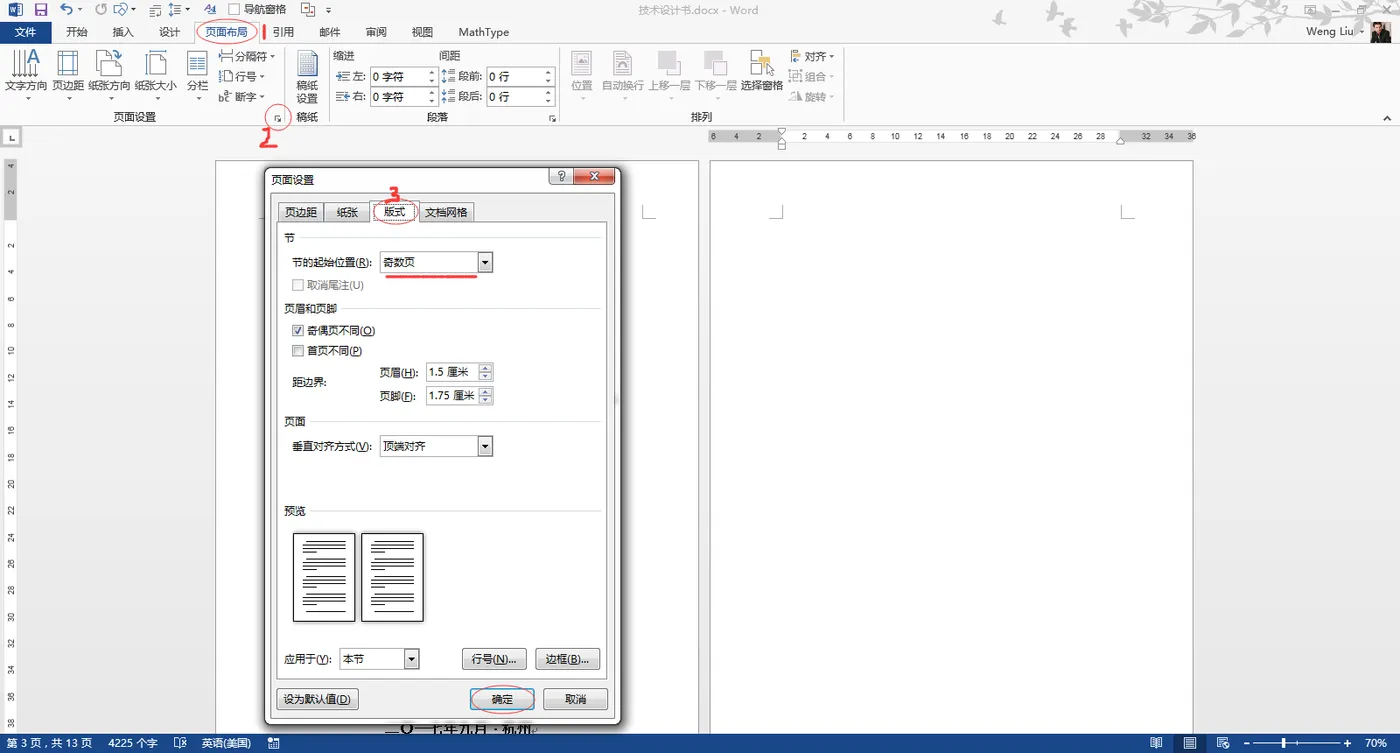The height and width of the screenshot is (753, 1400).
Task: Click the proofing check icon in status bar
Action: pos(180,743)
